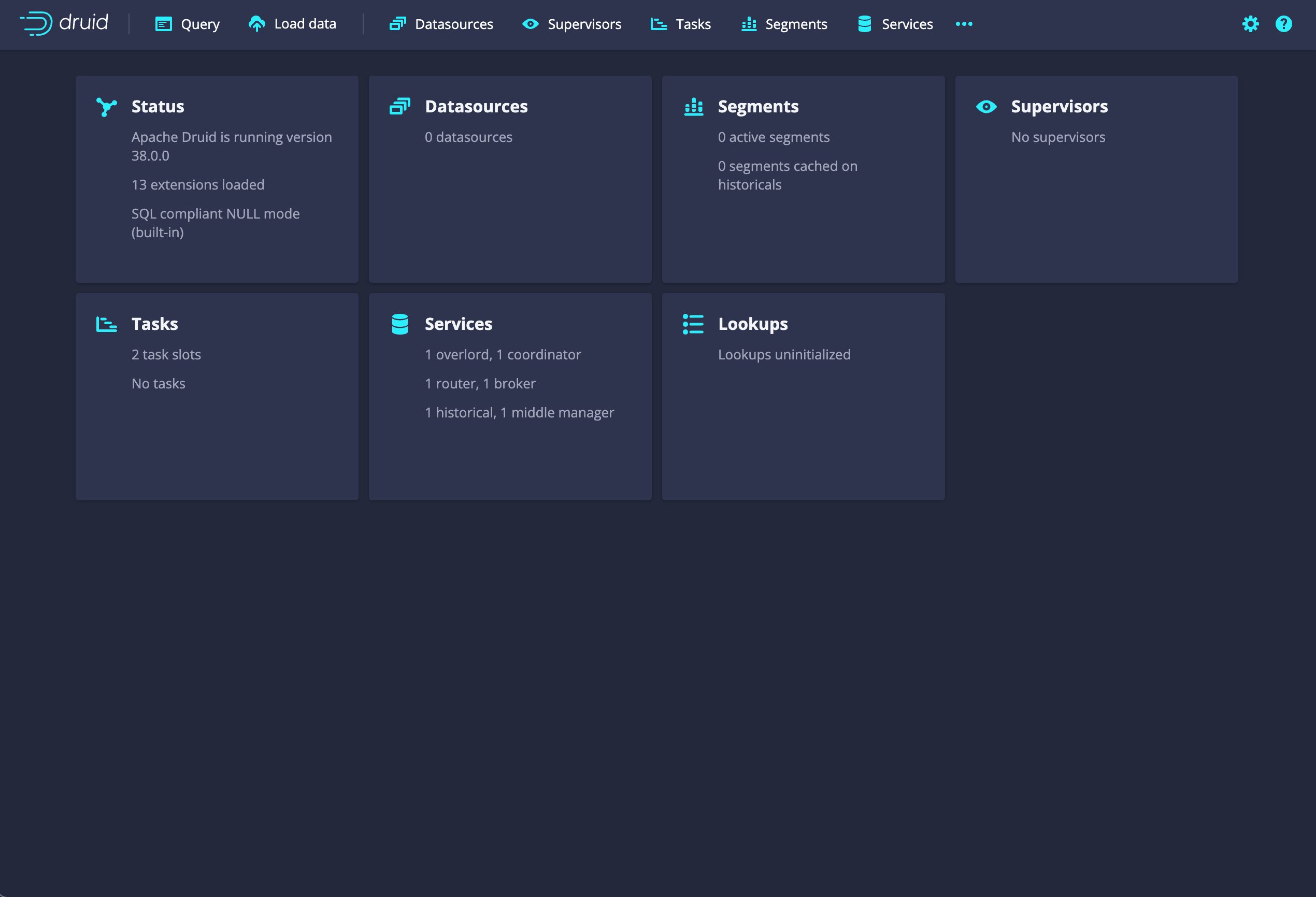This screenshot has width=1316, height=897.
Task: Click the Druid logo in the header
Action: pos(64,24)
